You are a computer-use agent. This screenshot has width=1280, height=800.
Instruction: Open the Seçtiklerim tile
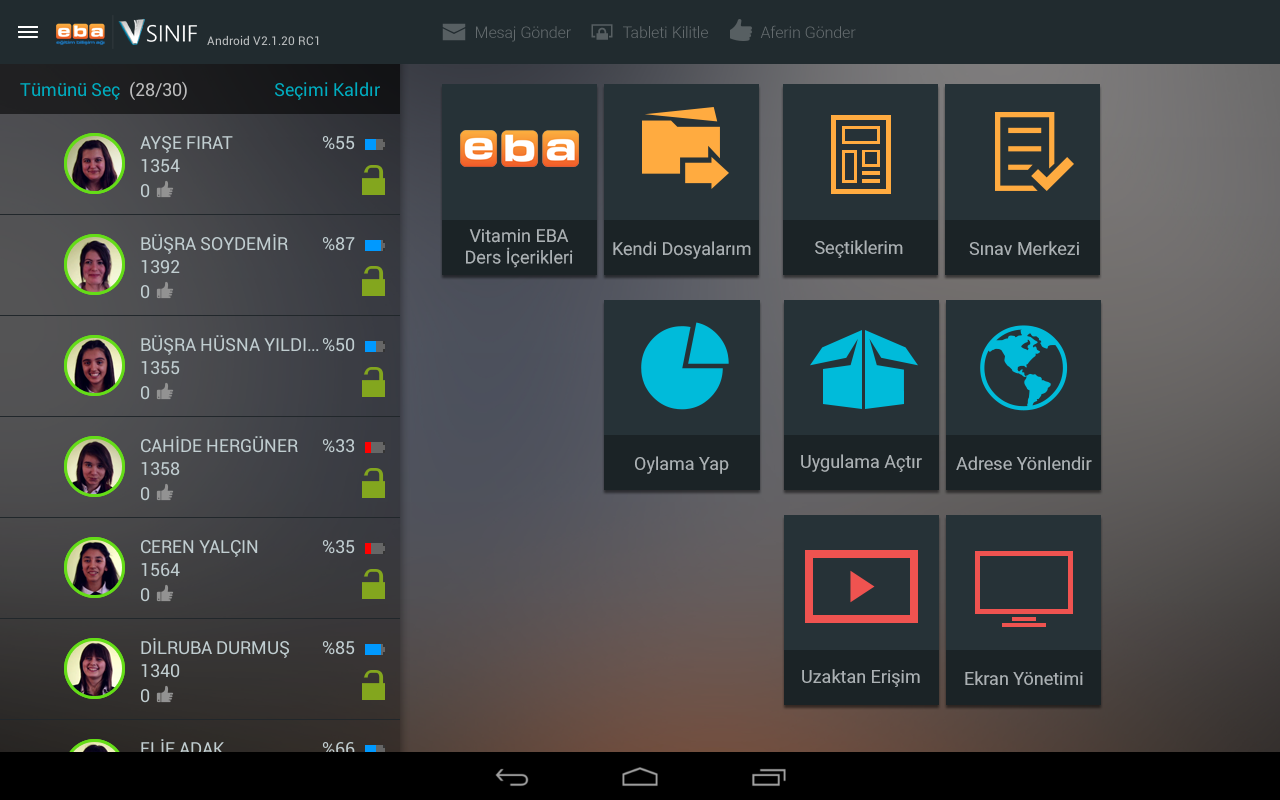click(860, 180)
